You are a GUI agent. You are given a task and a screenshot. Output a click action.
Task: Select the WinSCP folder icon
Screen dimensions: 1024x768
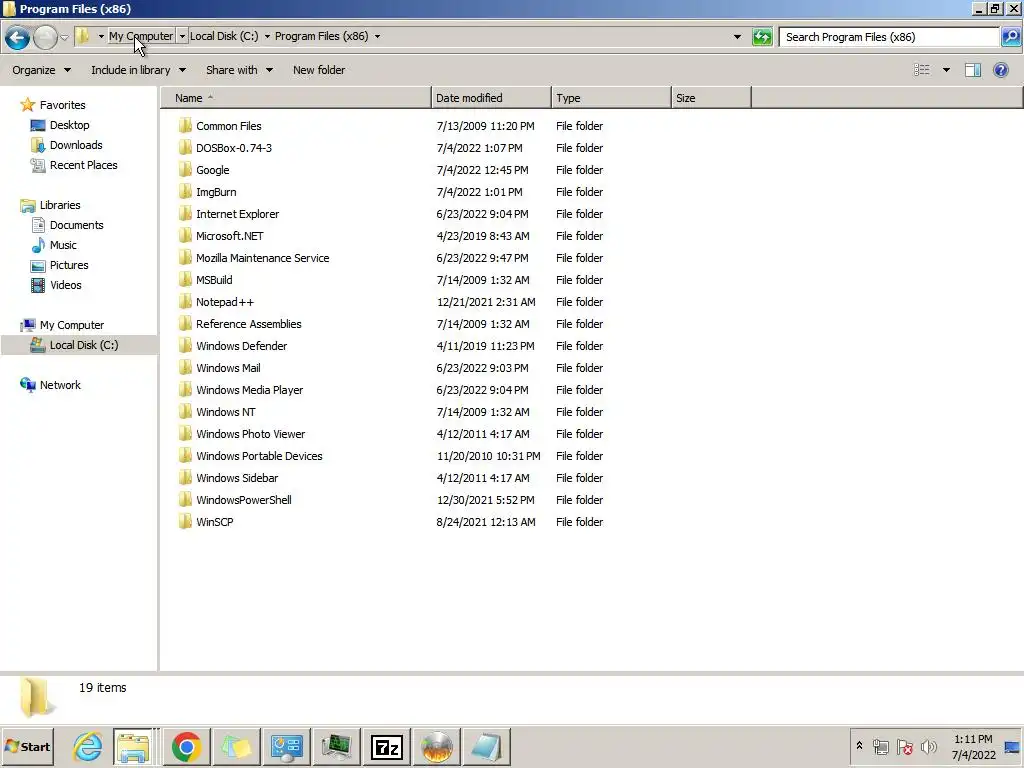[185, 522]
